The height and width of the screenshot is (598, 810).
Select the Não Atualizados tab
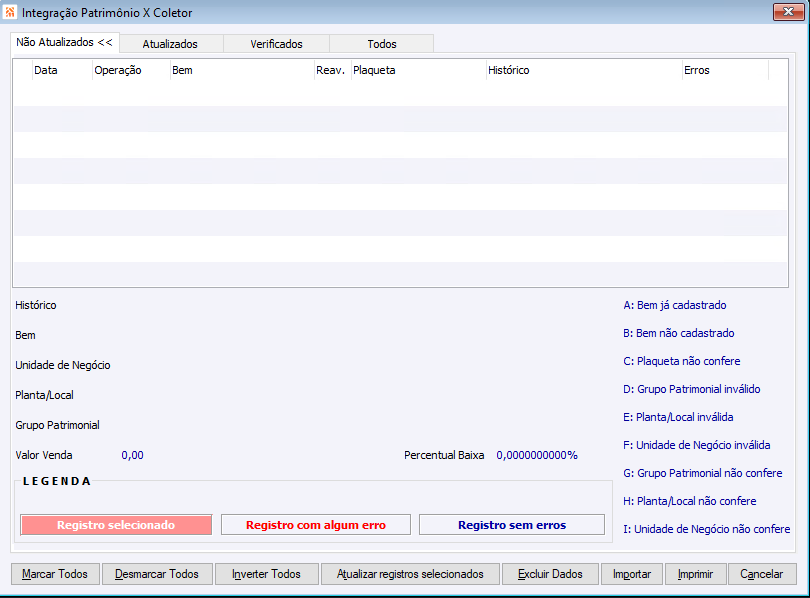pos(65,42)
